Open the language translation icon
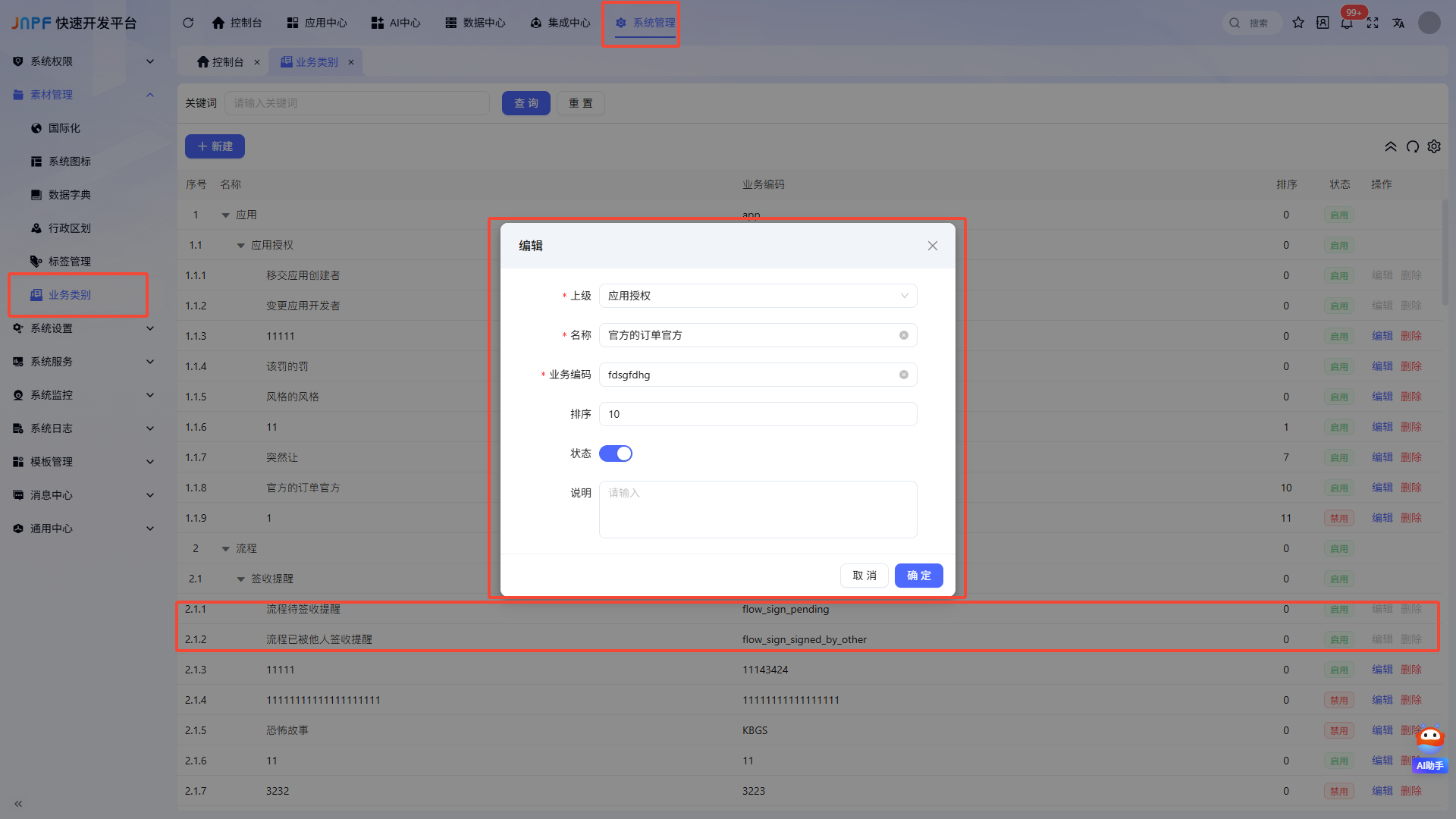The height and width of the screenshot is (819, 1456). tap(1398, 23)
